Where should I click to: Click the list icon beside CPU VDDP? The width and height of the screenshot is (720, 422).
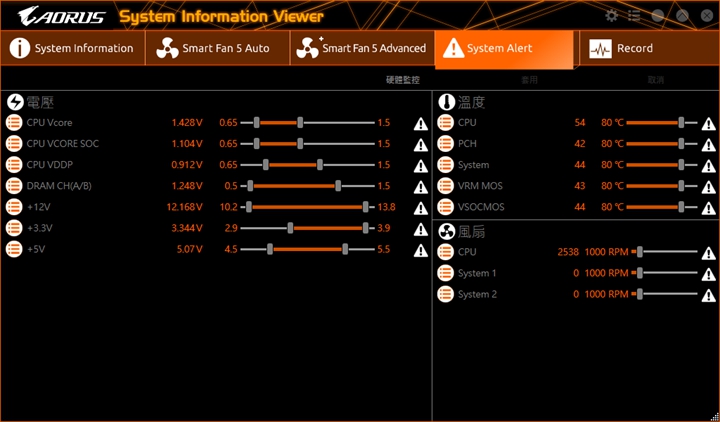pos(14,165)
